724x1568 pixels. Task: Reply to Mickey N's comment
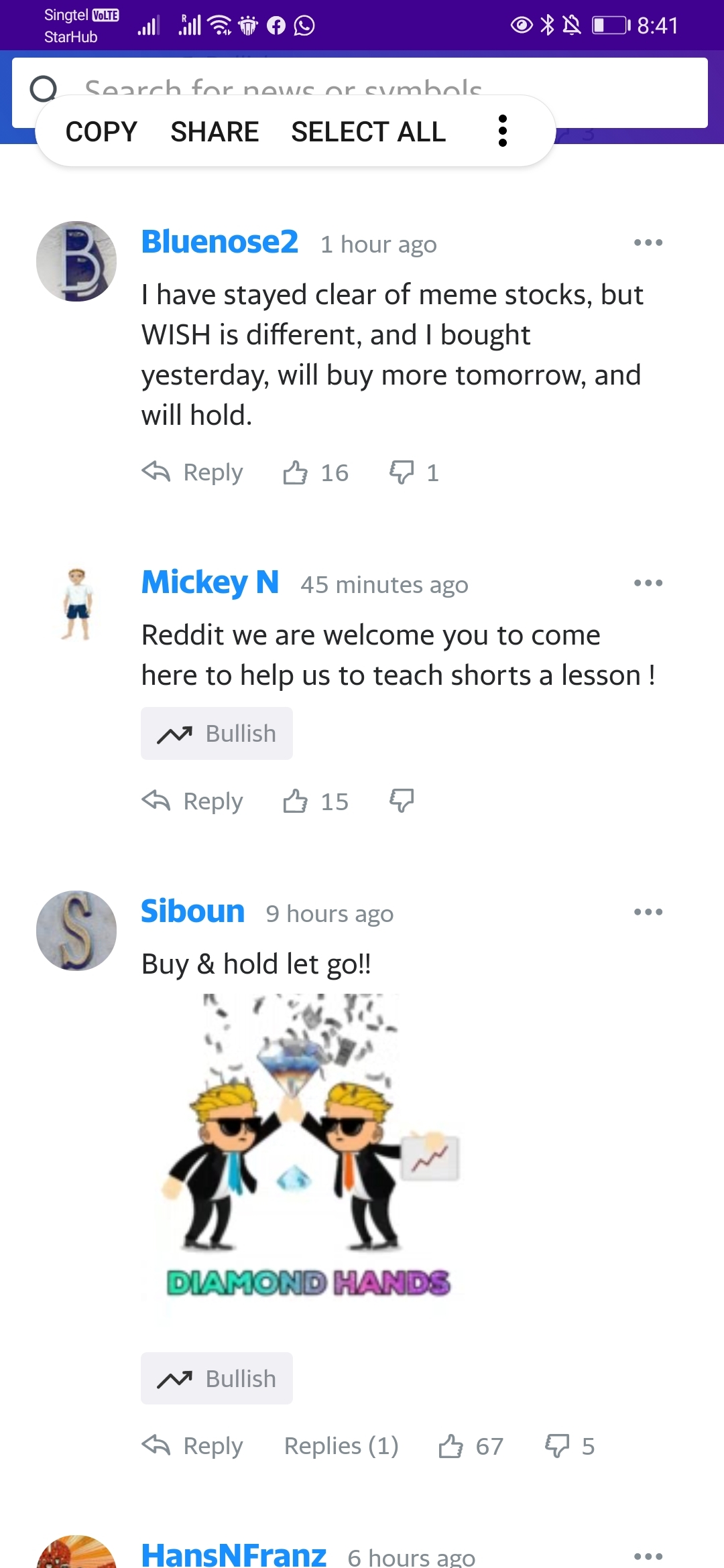(x=192, y=801)
